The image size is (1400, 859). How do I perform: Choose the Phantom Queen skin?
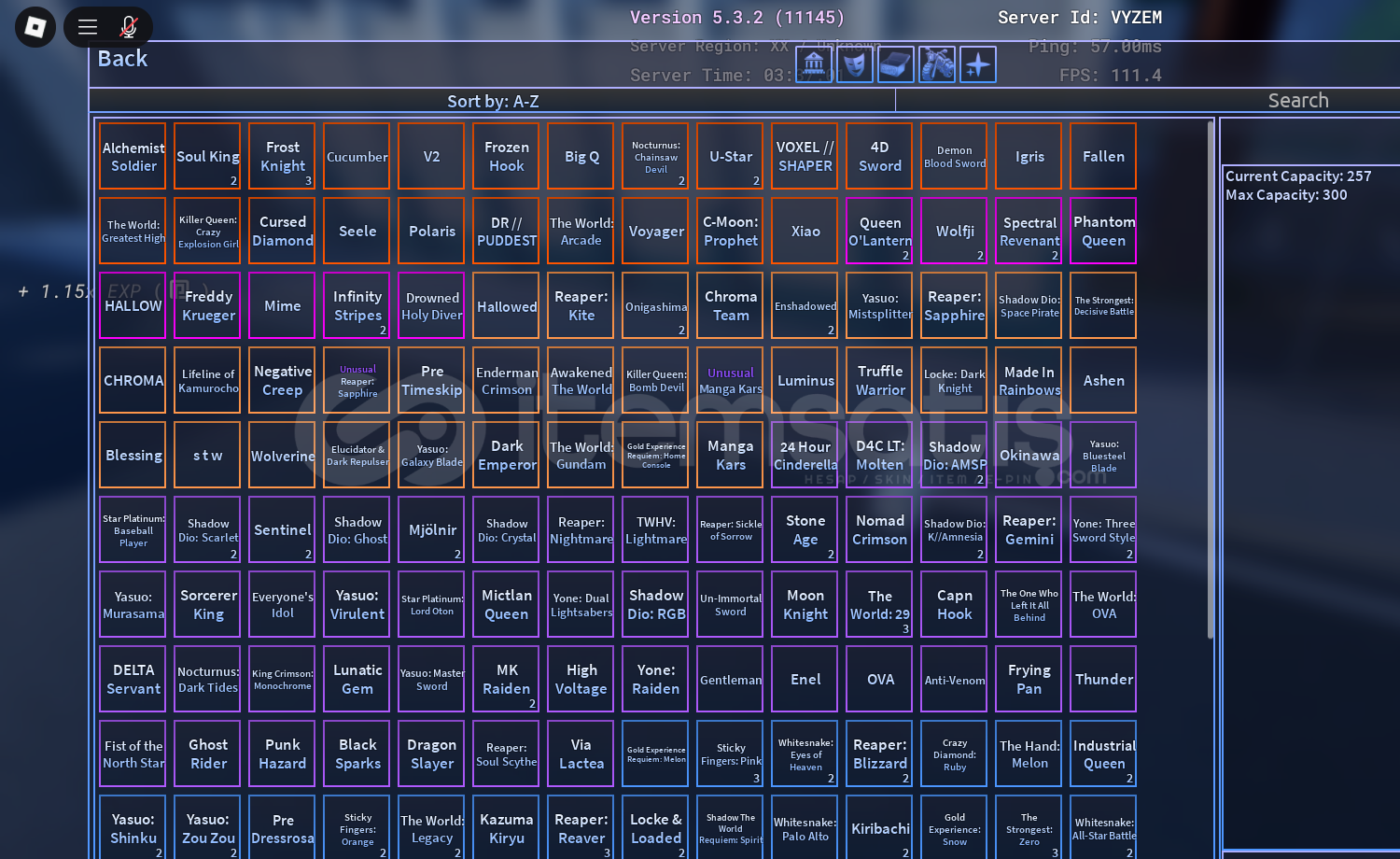tap(1103, 232)
